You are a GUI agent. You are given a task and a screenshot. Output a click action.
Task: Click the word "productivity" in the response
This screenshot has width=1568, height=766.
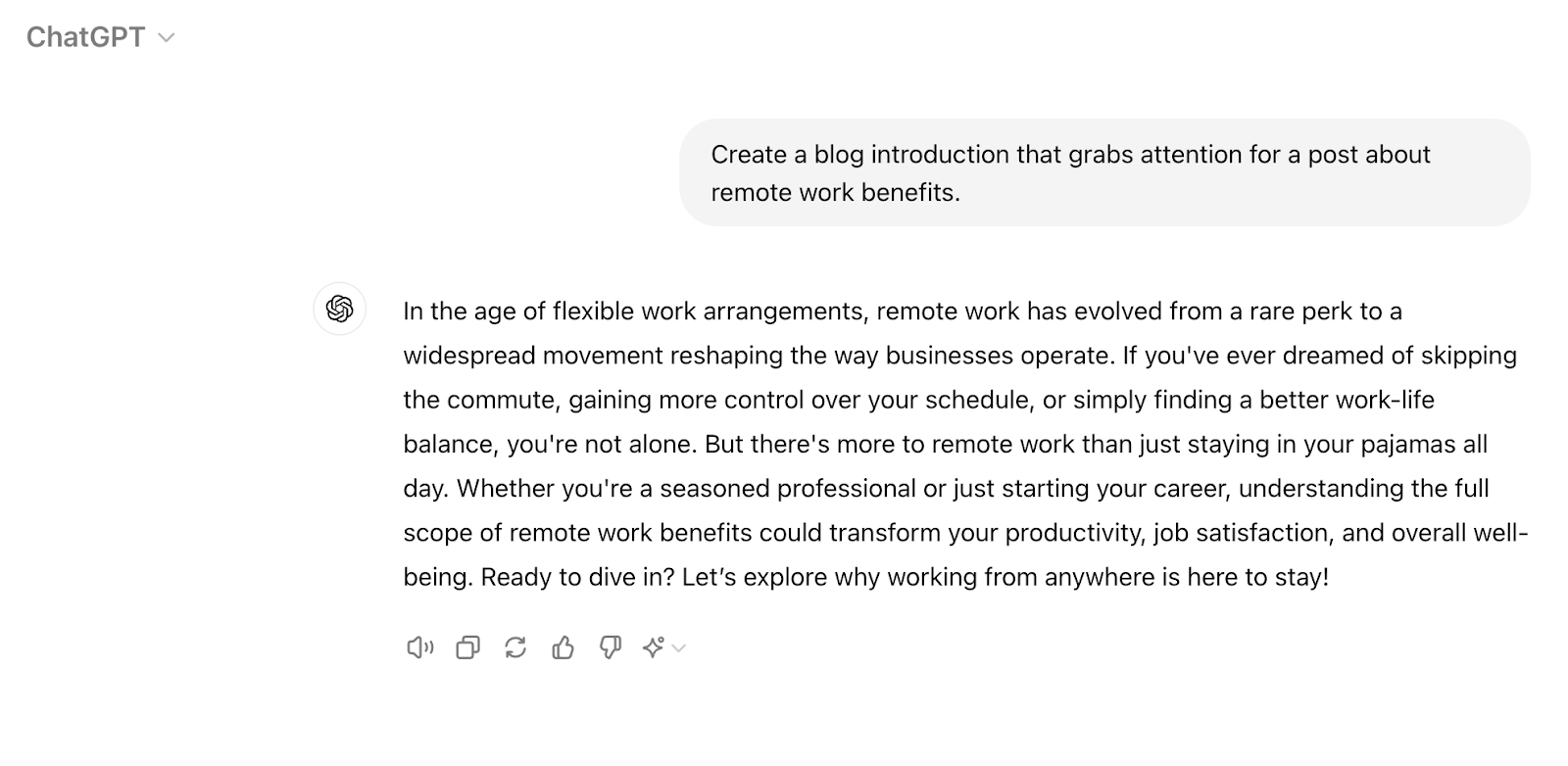pyautogui.click(x=1074, y=533)
